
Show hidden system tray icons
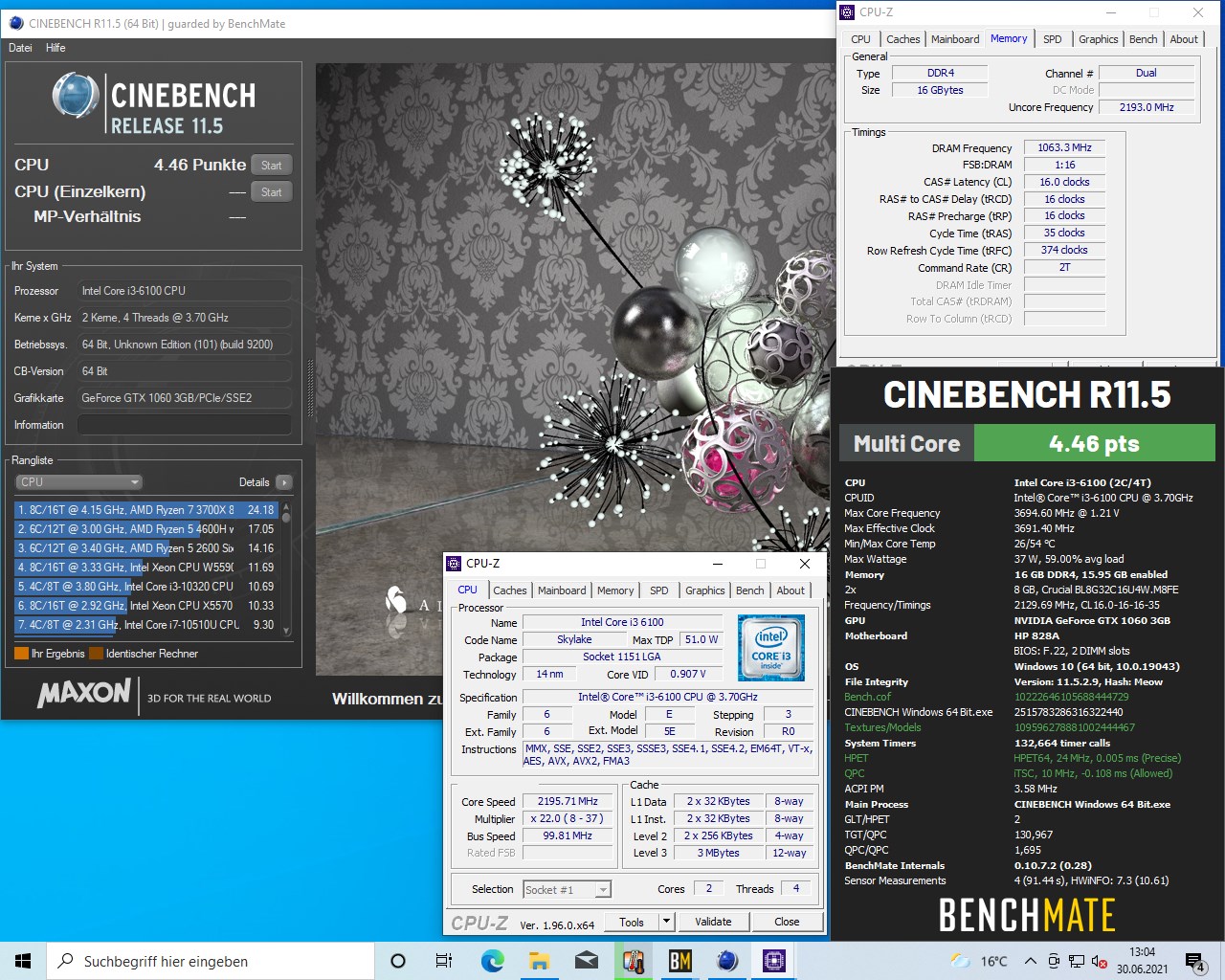tap(1030, 961)
